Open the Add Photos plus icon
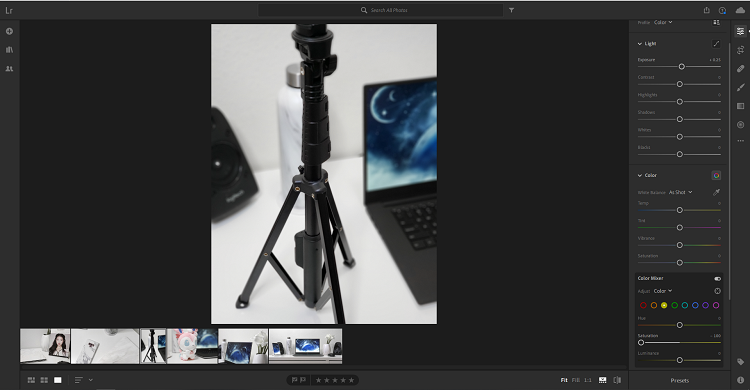The width and height of the screenshot is (750, 390). [9, 31]
